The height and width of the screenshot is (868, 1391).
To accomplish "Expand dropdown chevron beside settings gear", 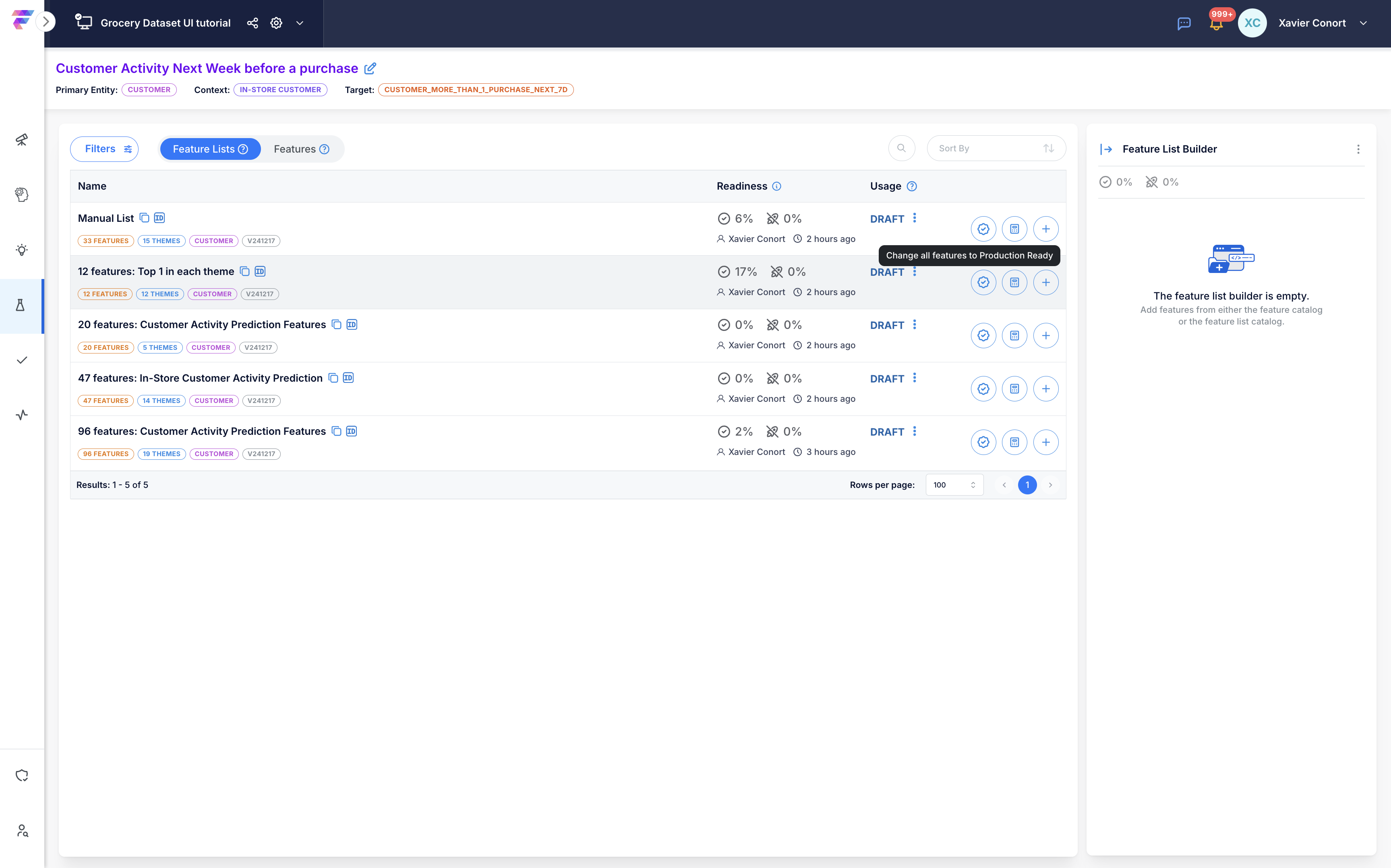I will (x=300, y=23).
